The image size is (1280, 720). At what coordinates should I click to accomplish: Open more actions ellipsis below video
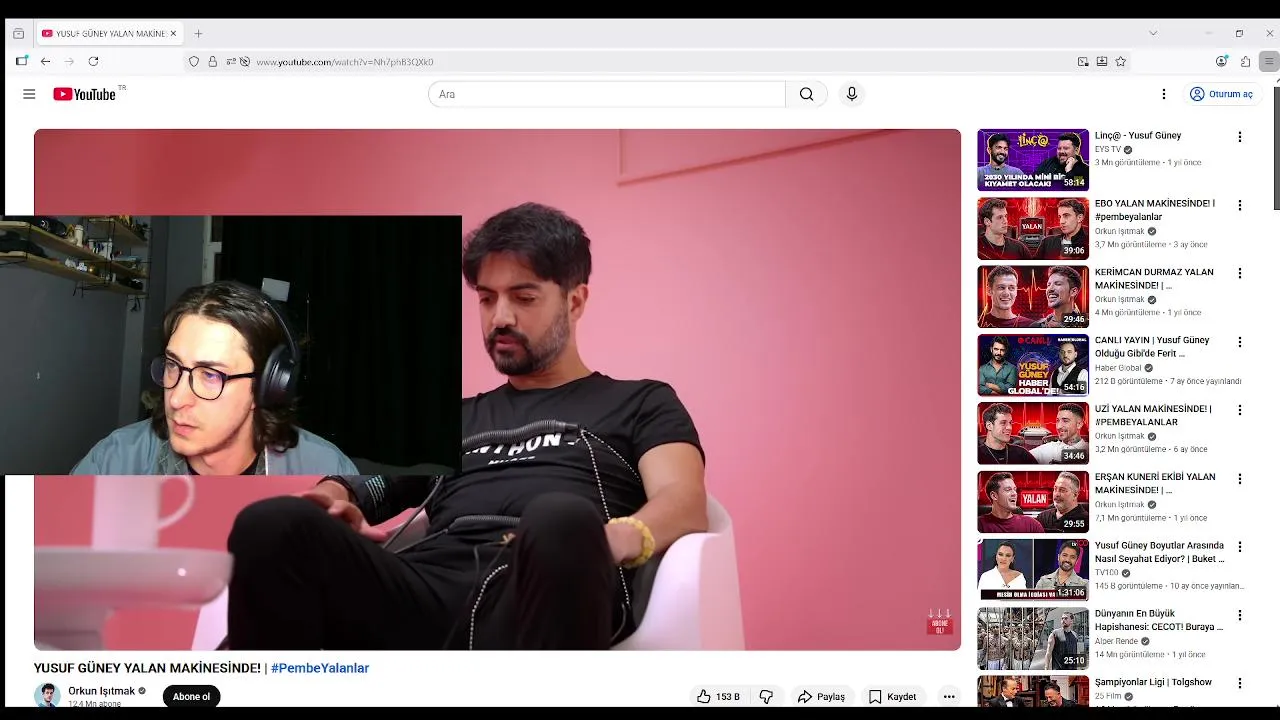pos(949,697)
